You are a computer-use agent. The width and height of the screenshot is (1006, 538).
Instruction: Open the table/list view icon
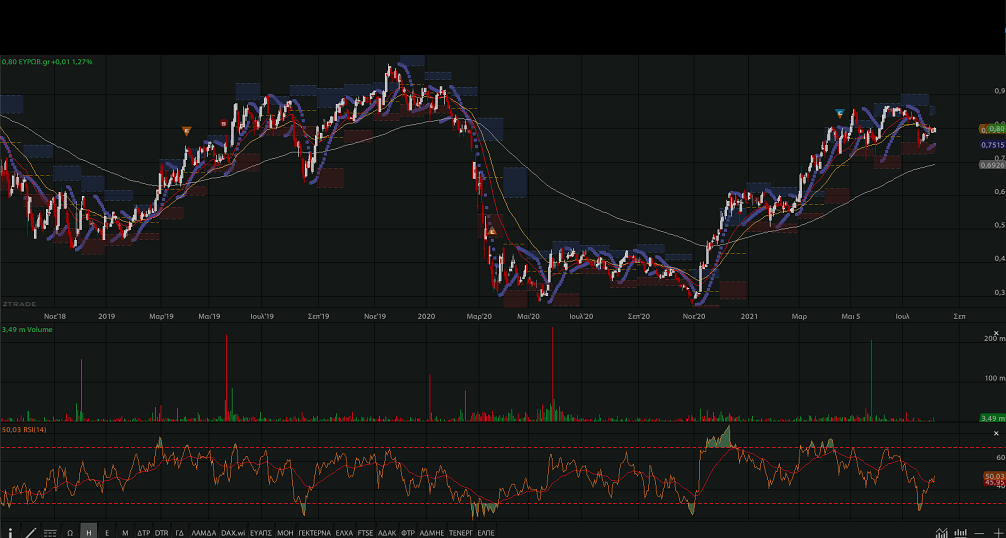pos(50,532)
